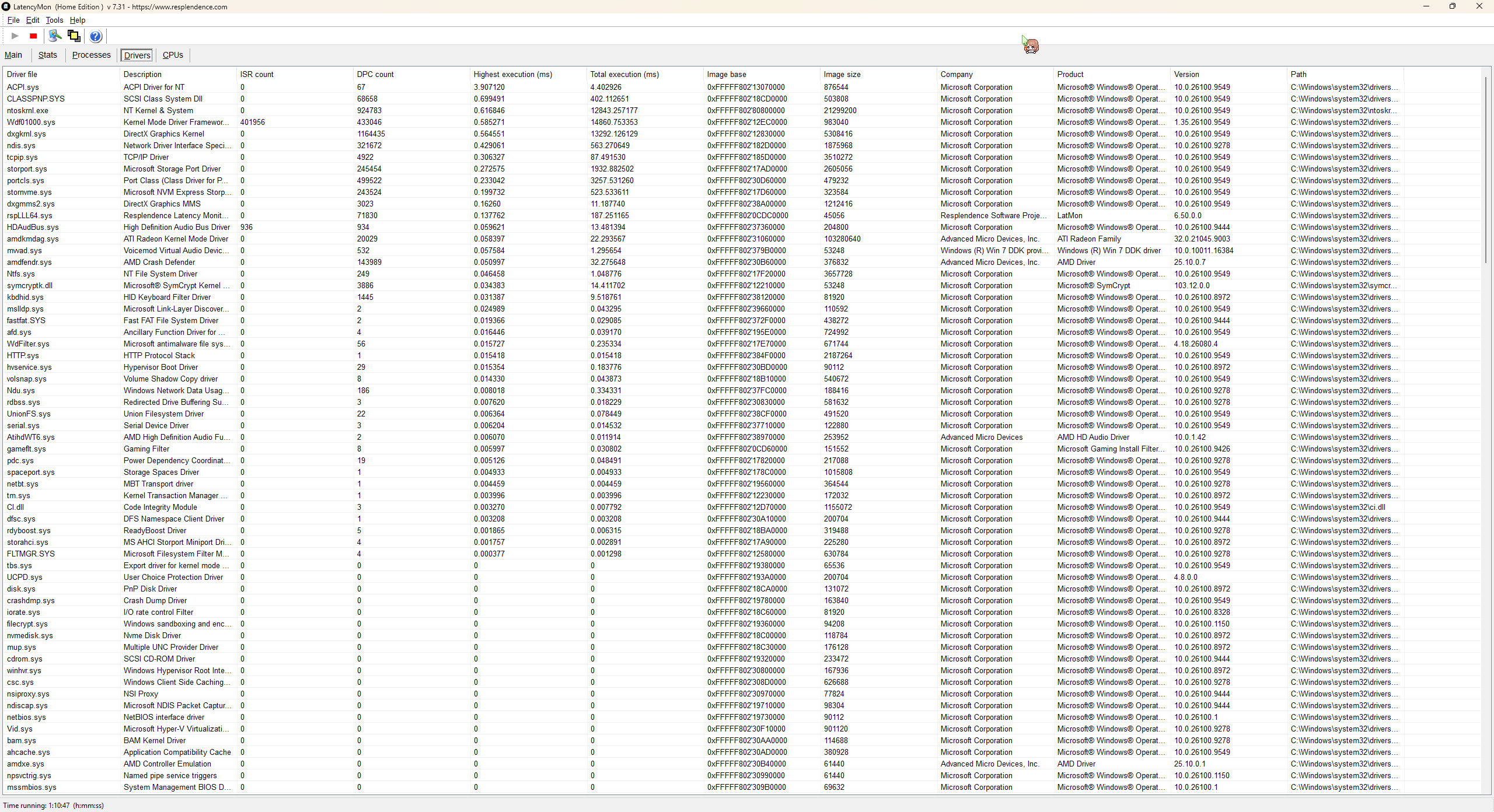Select the rspLLL64.sys driver row
The width and height of the screenshot is (1494, 812).
(703, 215)
